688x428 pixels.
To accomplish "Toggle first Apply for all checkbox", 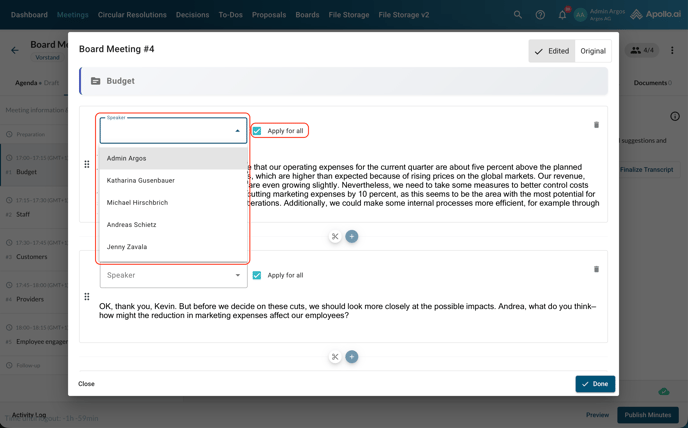I will (257, 131).
